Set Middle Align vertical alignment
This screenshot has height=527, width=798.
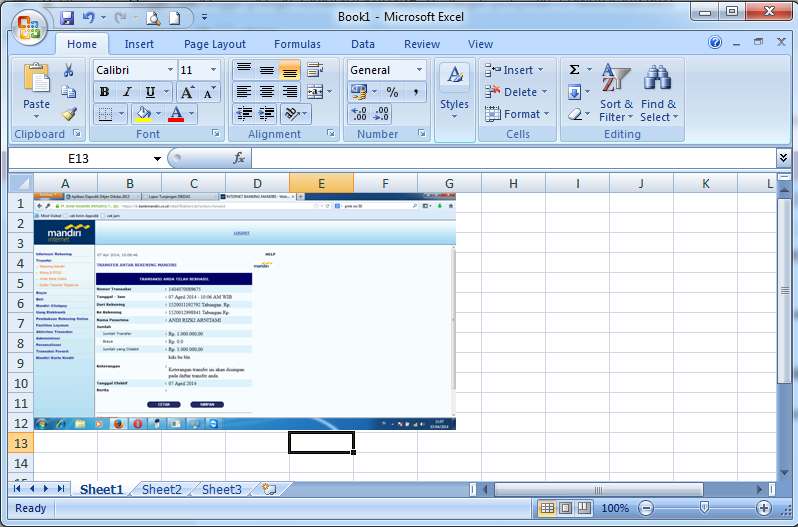click(267, 70)
